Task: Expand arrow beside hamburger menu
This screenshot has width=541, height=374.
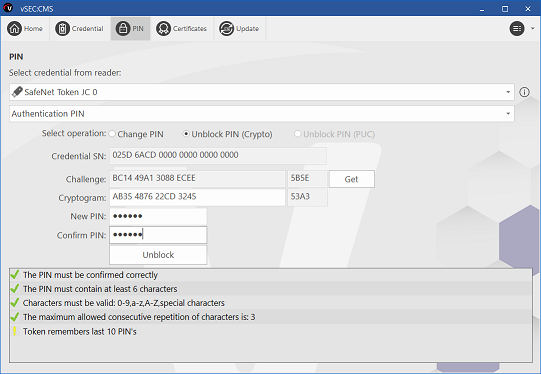Action: [x=532, y=29]
